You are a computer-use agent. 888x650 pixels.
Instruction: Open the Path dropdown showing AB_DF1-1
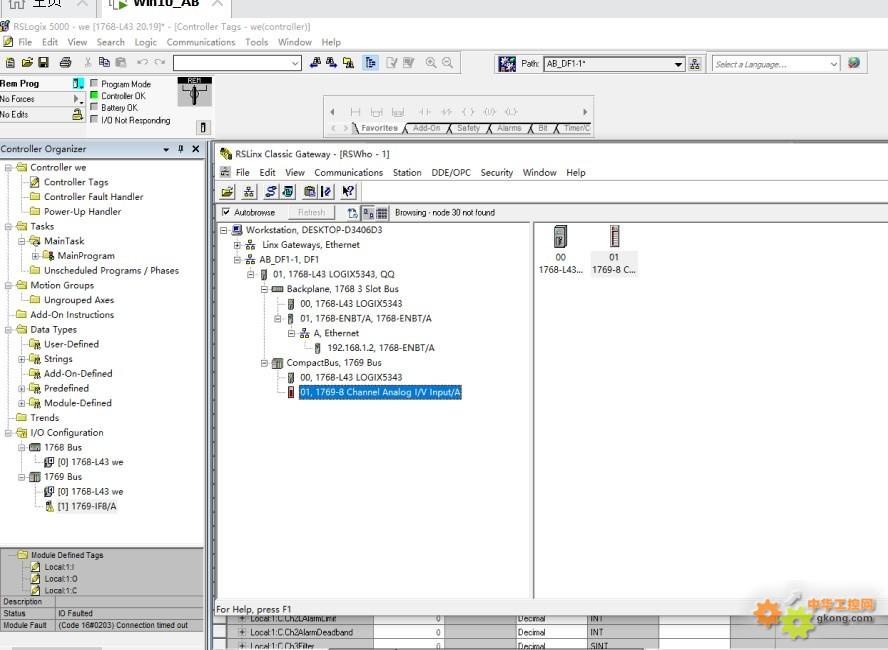point(678,64)
